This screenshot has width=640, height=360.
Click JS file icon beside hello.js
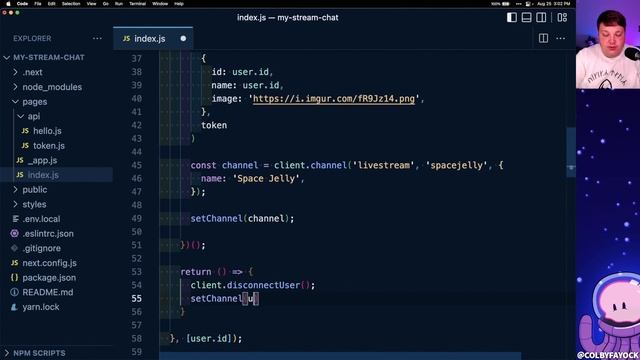pos(25,131)
